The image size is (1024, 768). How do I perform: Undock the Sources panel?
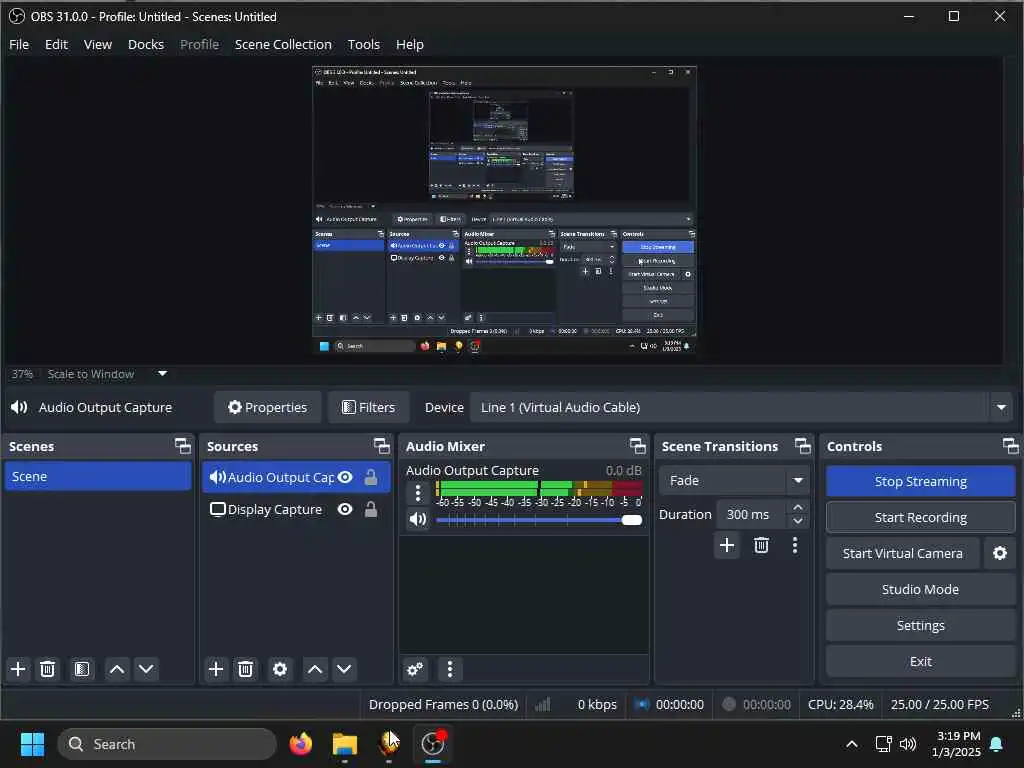(x=381, y=446)
